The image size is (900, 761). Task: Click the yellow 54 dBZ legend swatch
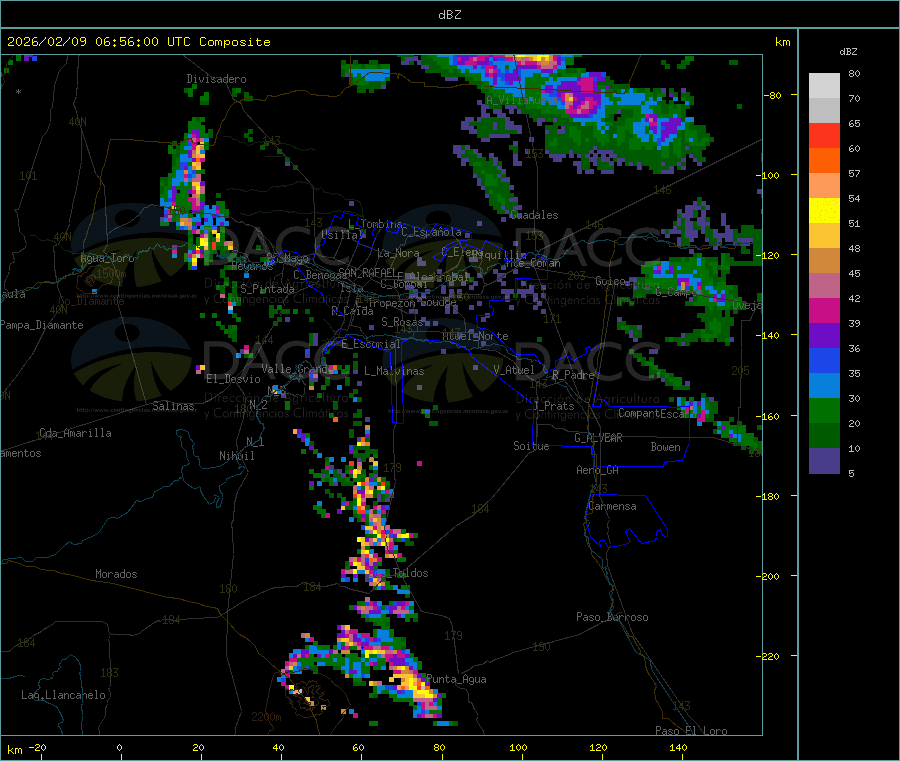[x=824, y=211]
